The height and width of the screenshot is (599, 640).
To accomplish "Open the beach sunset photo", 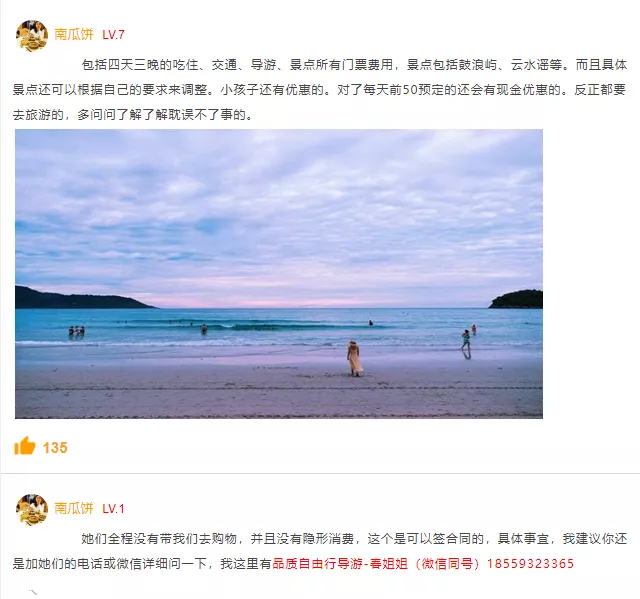I will click(x=279, y=274).
